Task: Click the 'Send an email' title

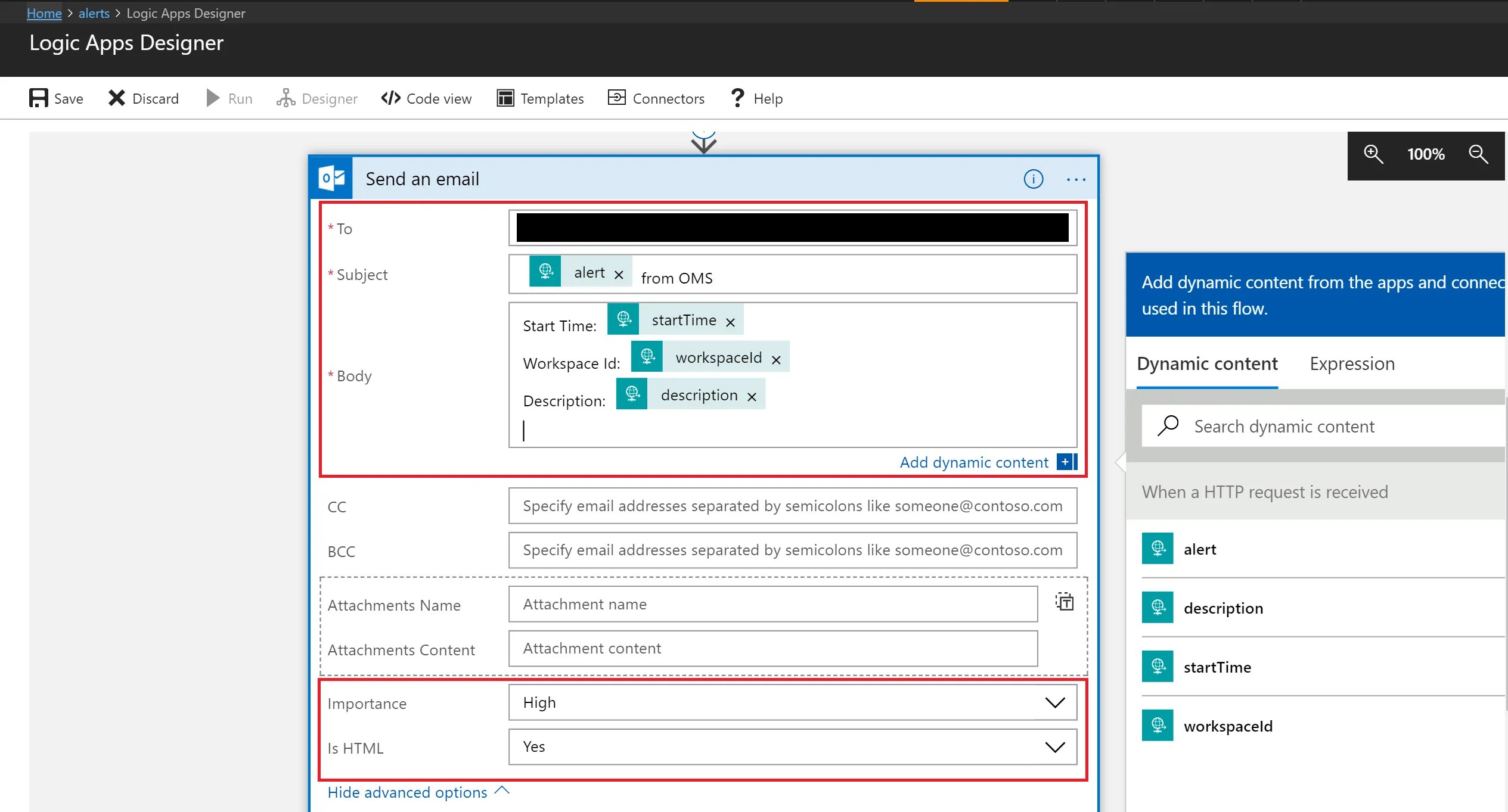Action: (x=422, y=179)
